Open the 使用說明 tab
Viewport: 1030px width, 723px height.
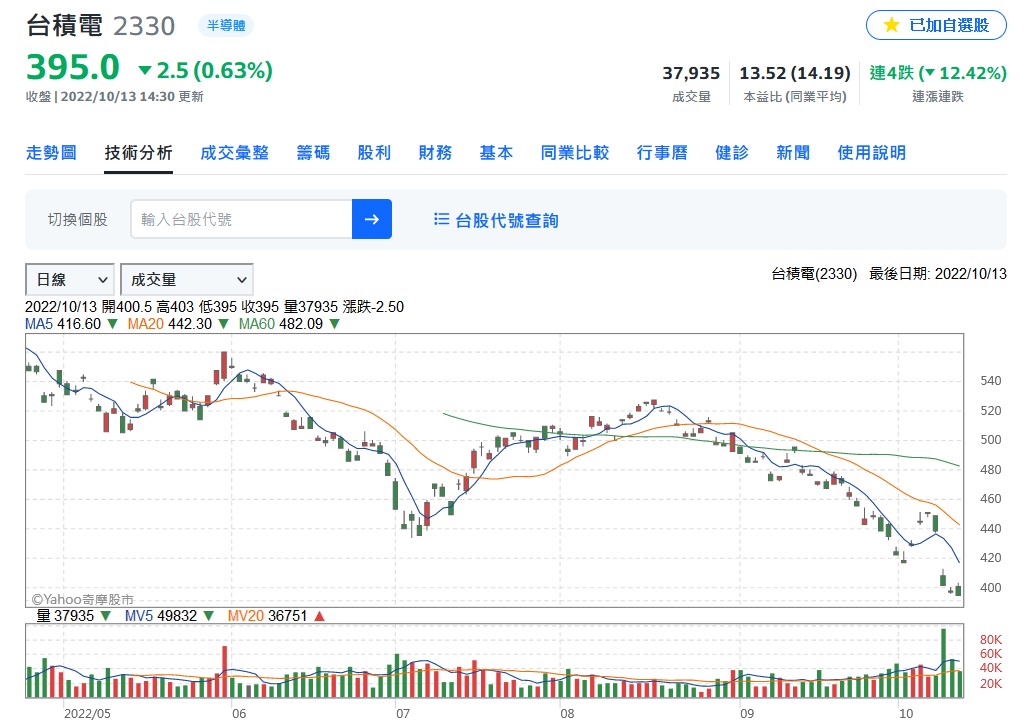click(x=872, y=153)
